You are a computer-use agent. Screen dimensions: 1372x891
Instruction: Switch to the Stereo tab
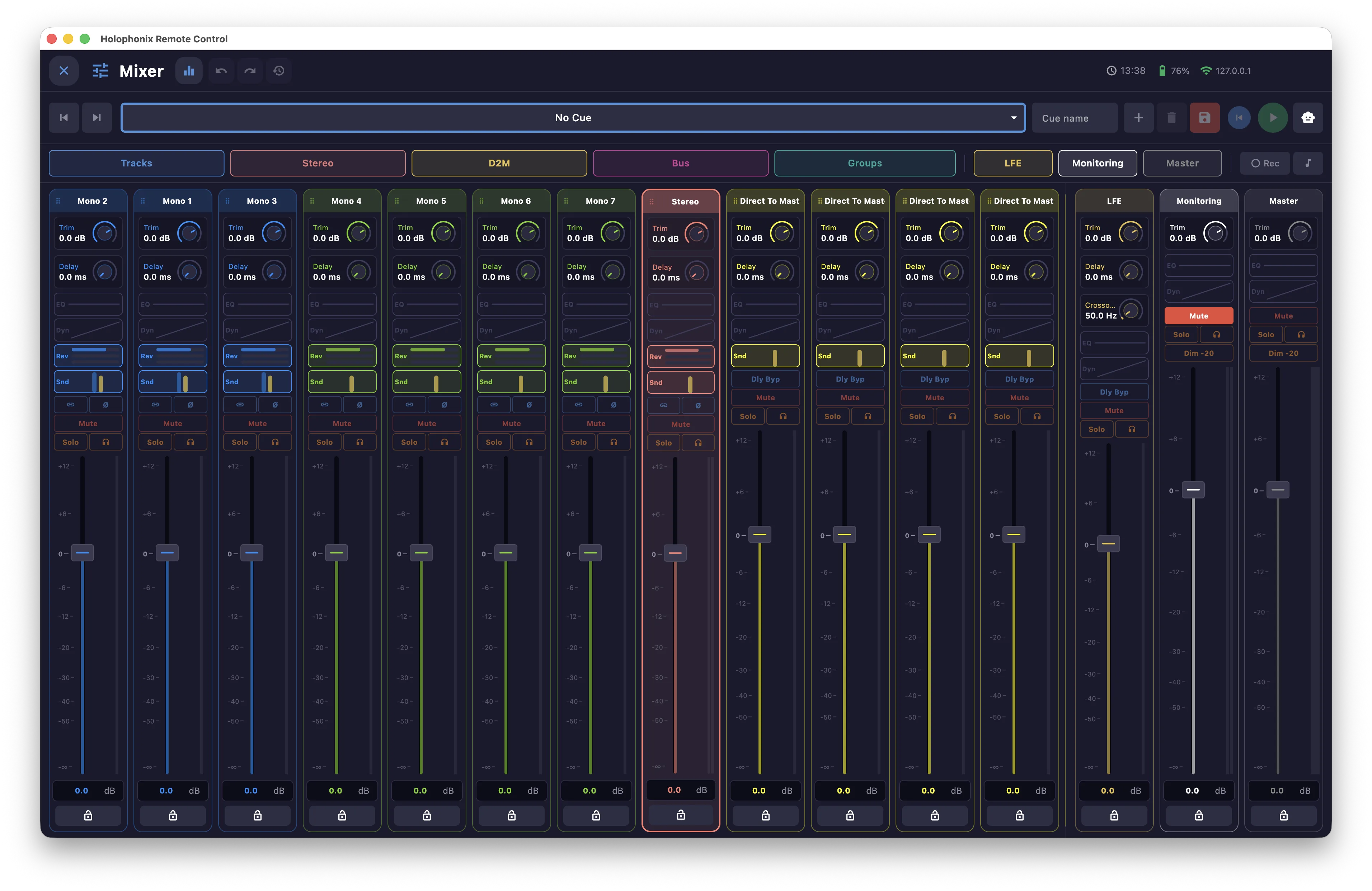point(318,163)
